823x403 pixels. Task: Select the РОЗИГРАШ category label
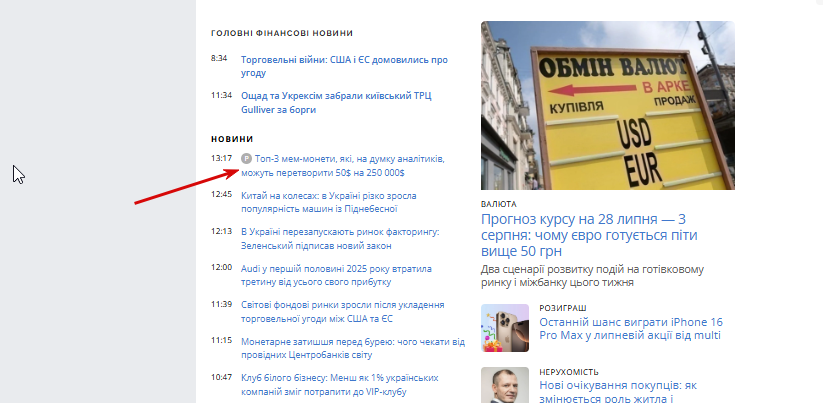pos(563,308)
